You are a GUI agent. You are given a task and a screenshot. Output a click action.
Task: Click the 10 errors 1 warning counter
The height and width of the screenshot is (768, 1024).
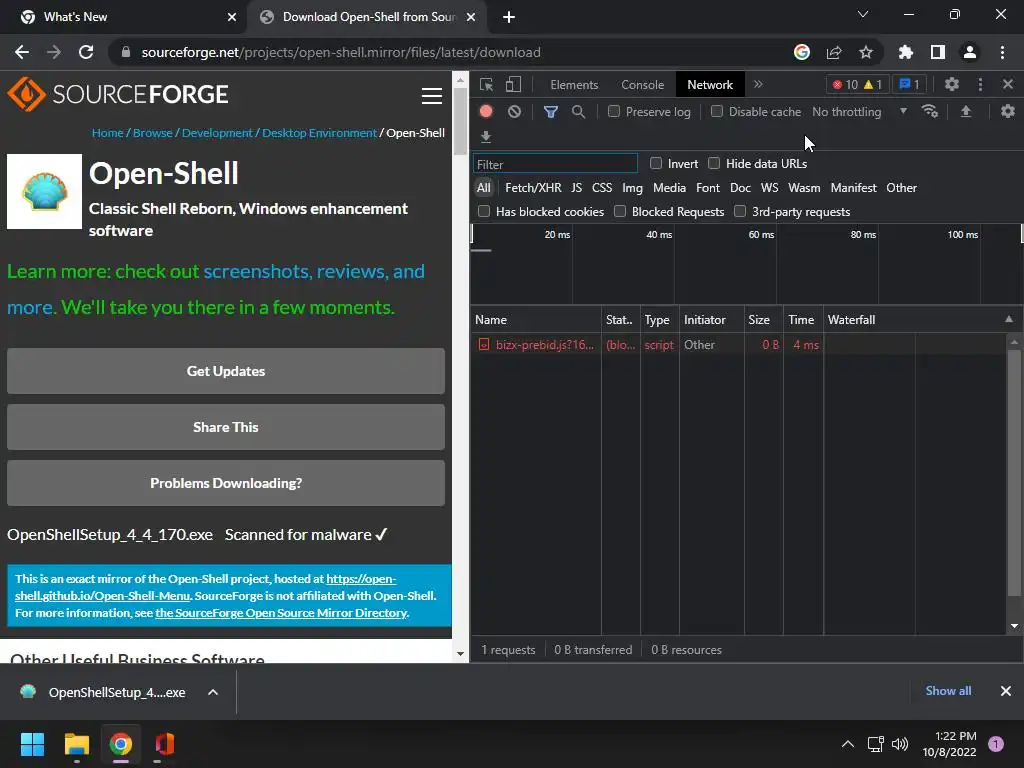[x=857, y=84]
